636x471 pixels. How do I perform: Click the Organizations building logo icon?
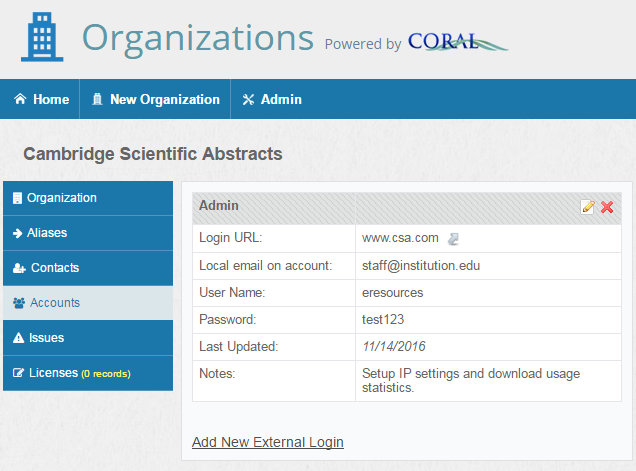[x=42, y=37]
